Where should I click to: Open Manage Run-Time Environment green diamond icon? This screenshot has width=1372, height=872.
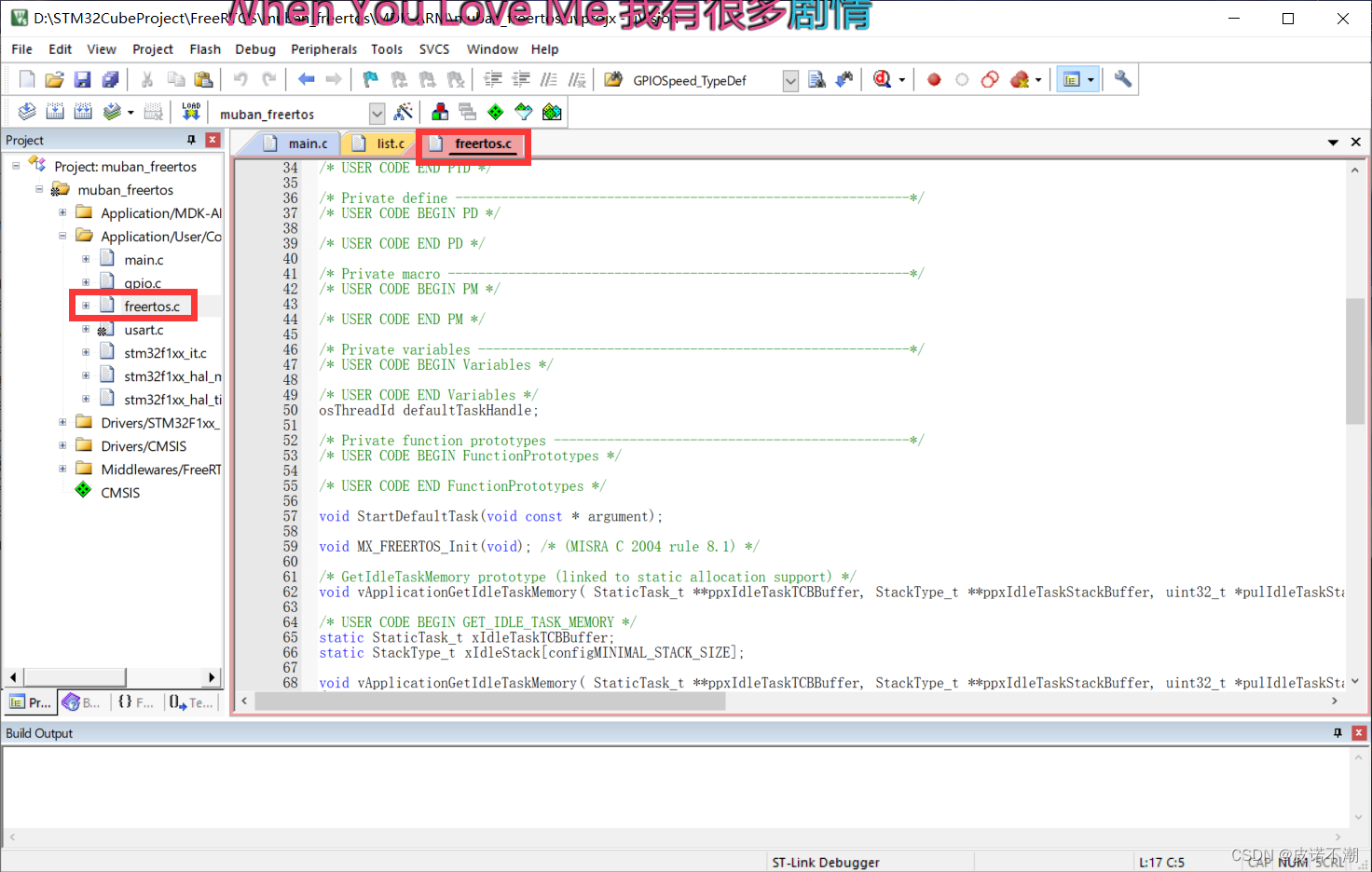point(496,113)
